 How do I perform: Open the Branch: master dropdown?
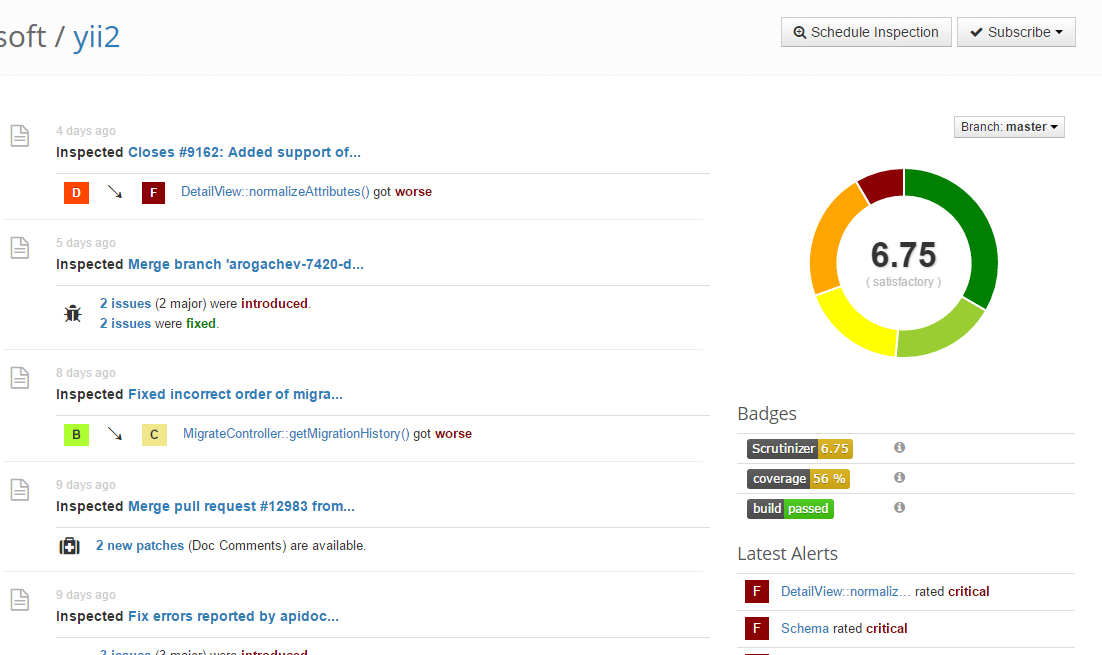coord(1009,127)
